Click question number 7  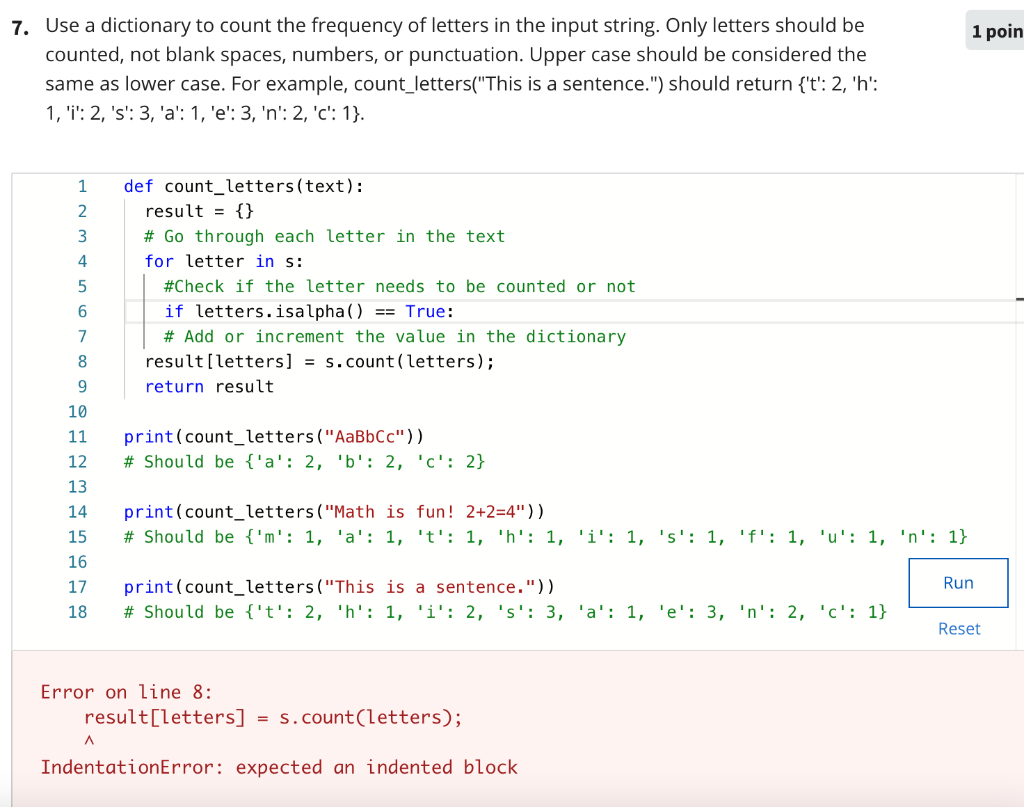pyautogui.click(x=21, y=25)
